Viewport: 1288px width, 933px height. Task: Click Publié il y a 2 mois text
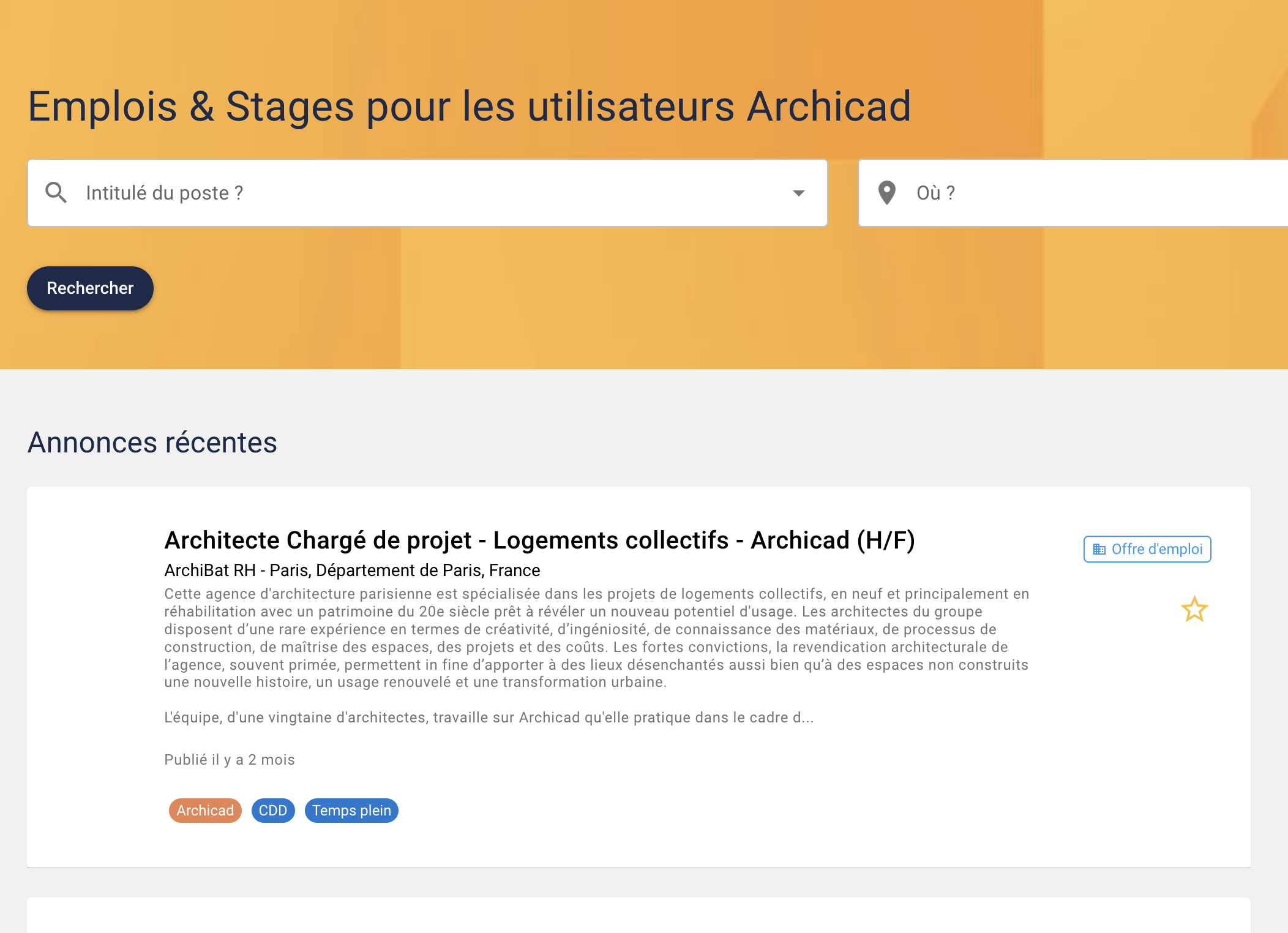[230, 760]
